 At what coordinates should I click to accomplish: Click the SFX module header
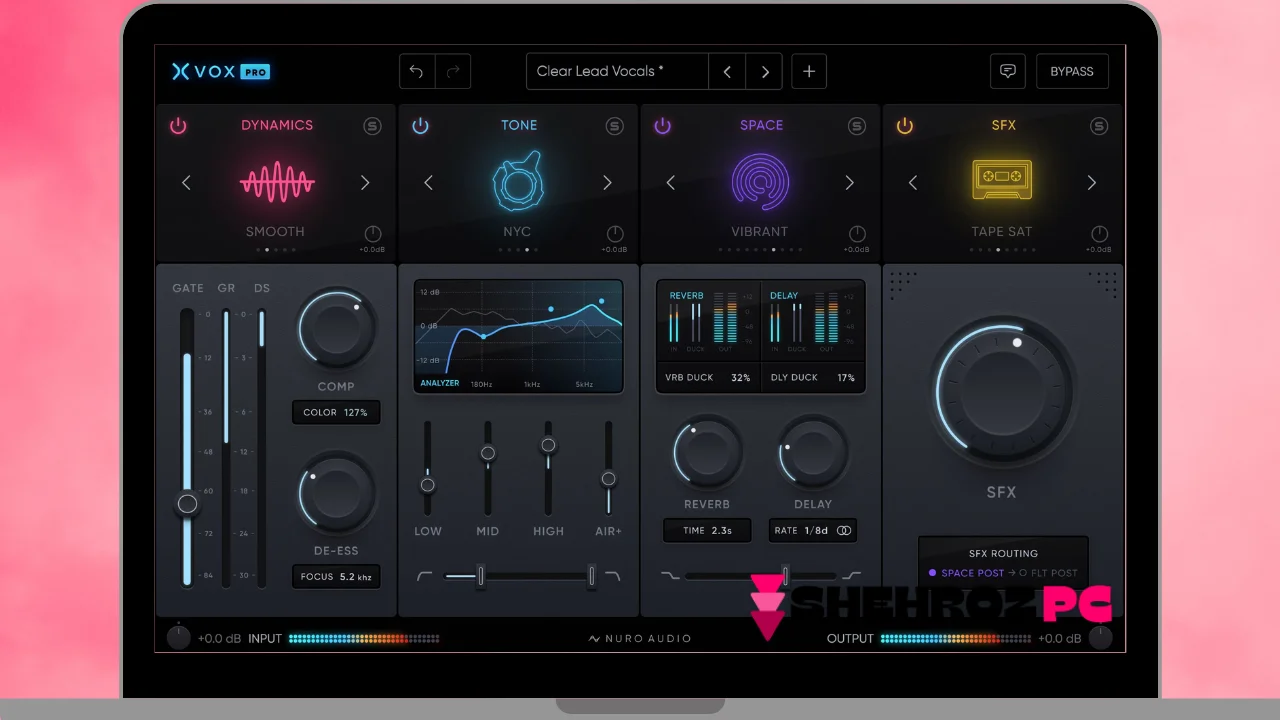(x=1003, y=125)
